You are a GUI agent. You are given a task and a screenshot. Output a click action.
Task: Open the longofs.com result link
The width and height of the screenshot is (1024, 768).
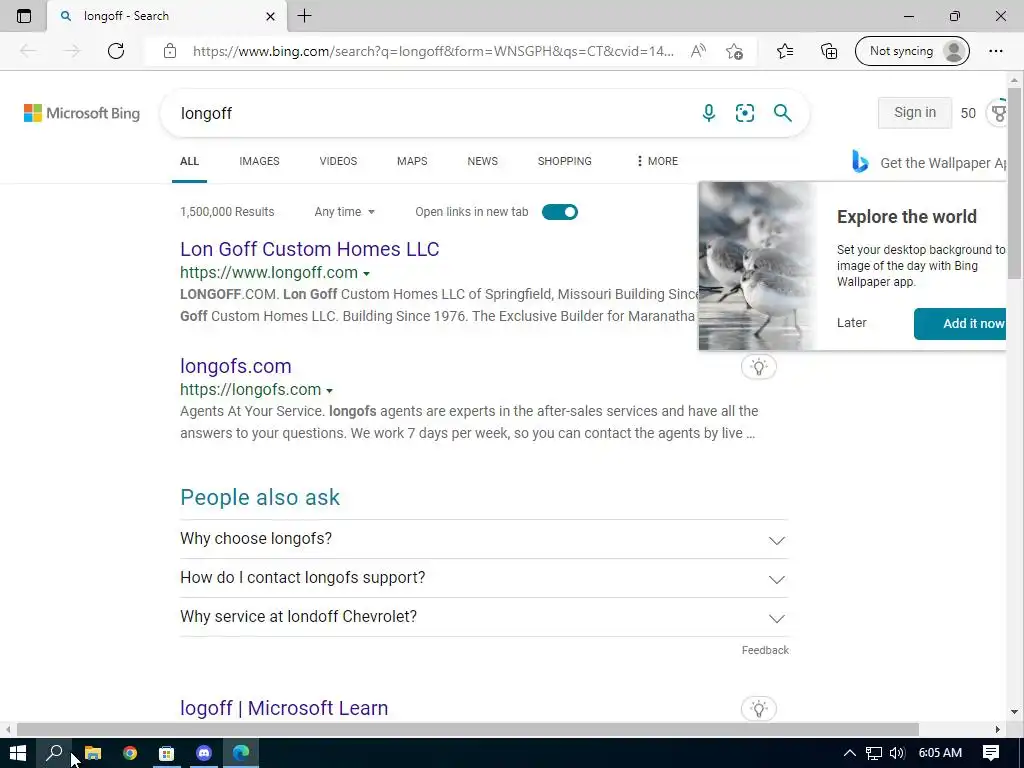point(236,366)
